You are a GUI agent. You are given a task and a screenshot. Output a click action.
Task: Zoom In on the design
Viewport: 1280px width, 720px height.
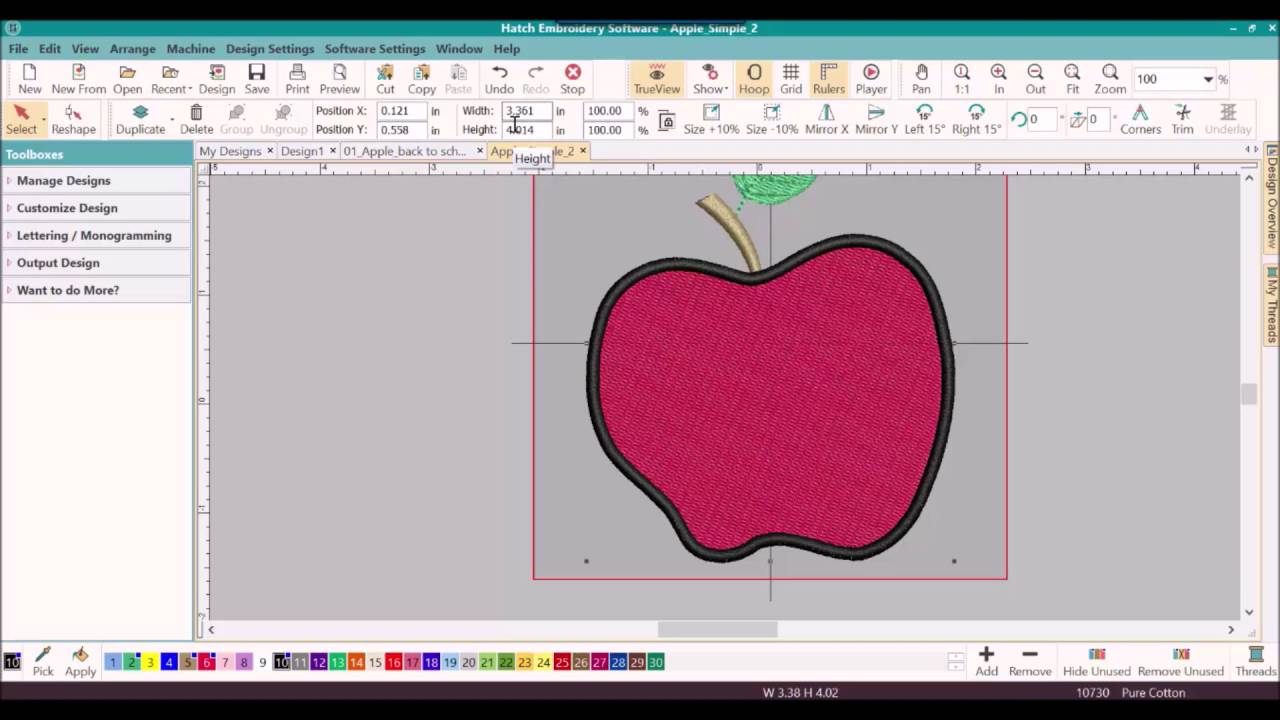point(998,79)
